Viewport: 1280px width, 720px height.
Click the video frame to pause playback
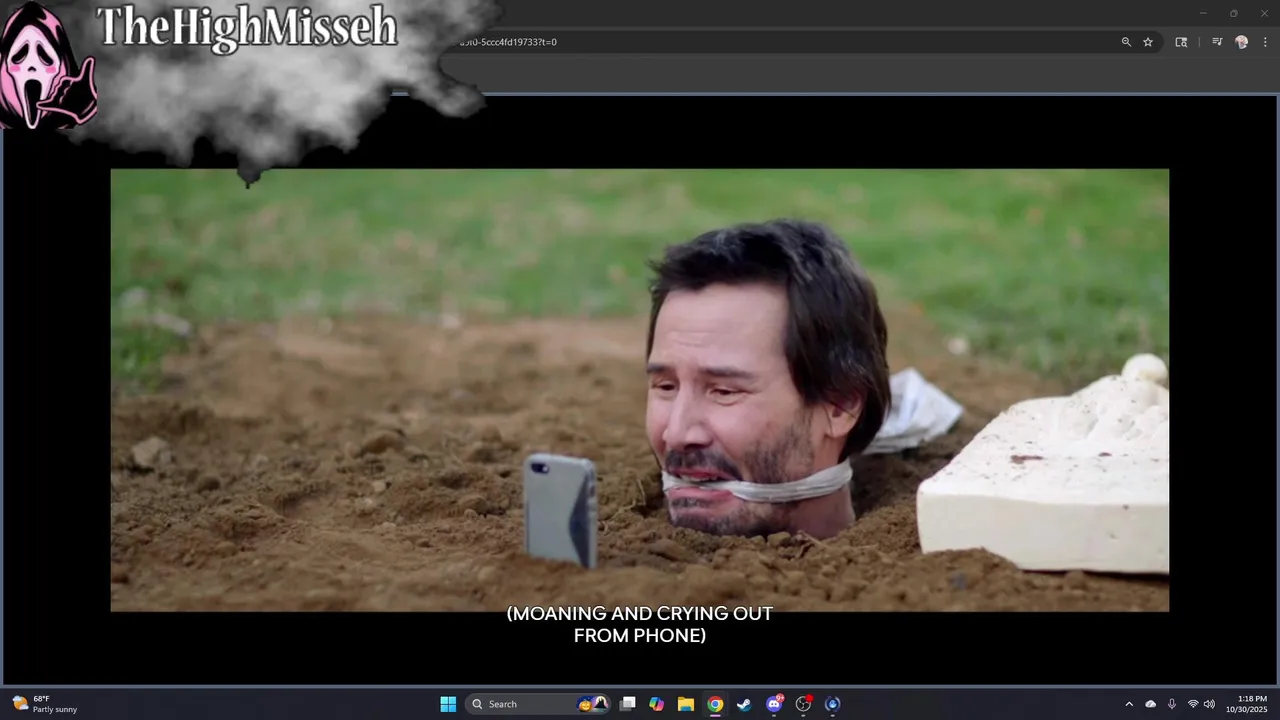pos(639,390)
